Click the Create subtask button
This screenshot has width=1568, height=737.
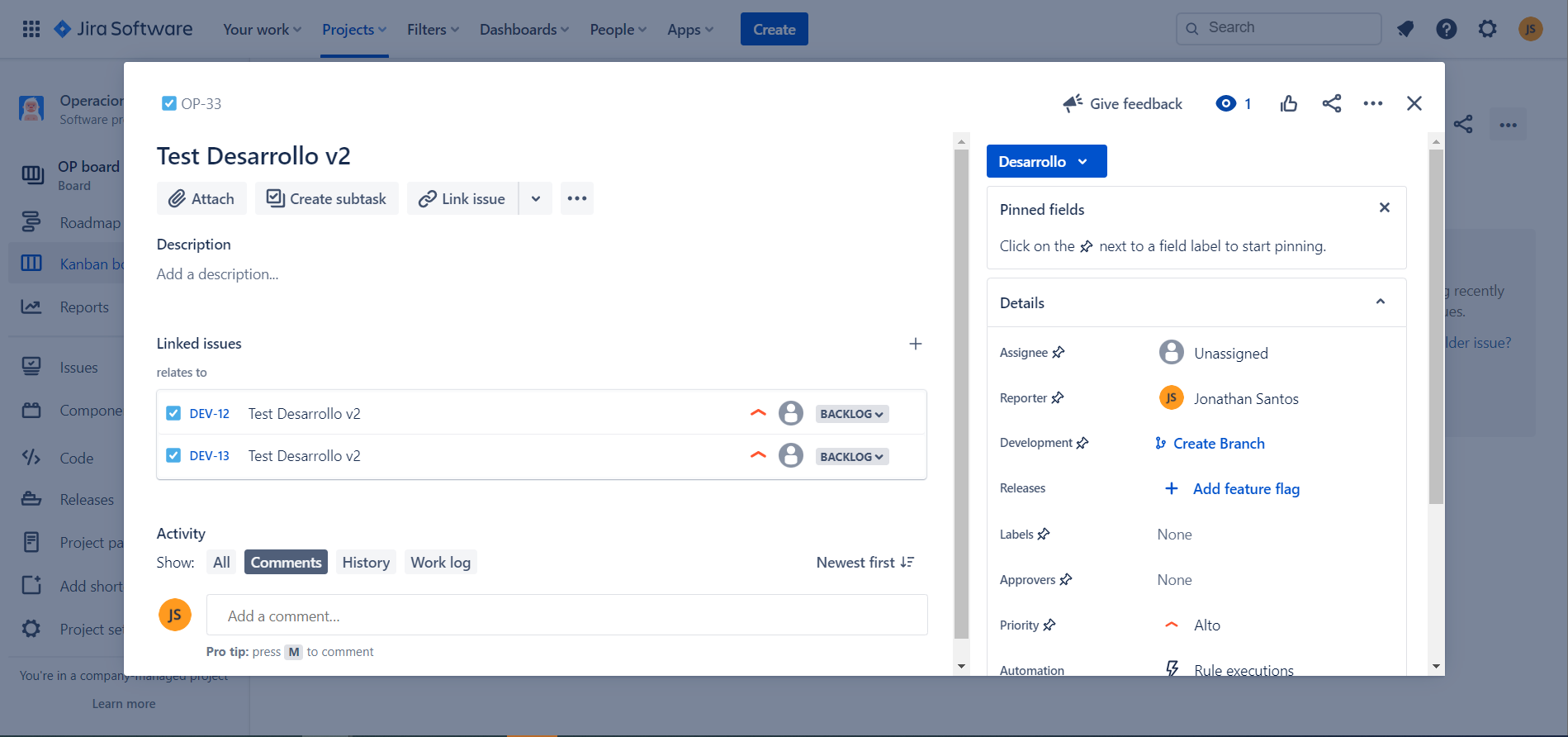326,198
